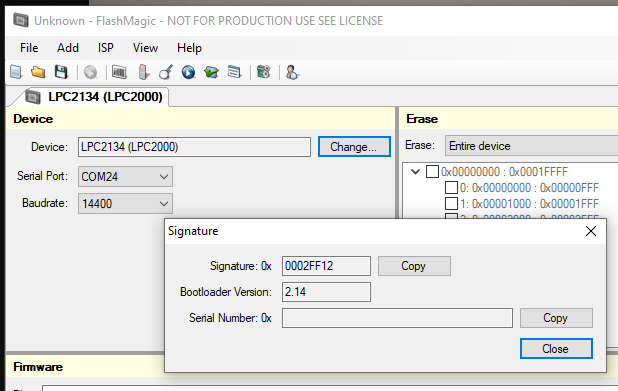
Task: Click the greyed-out add device toolbar icon
Action: pyautogui.click(x=90, y=73)
